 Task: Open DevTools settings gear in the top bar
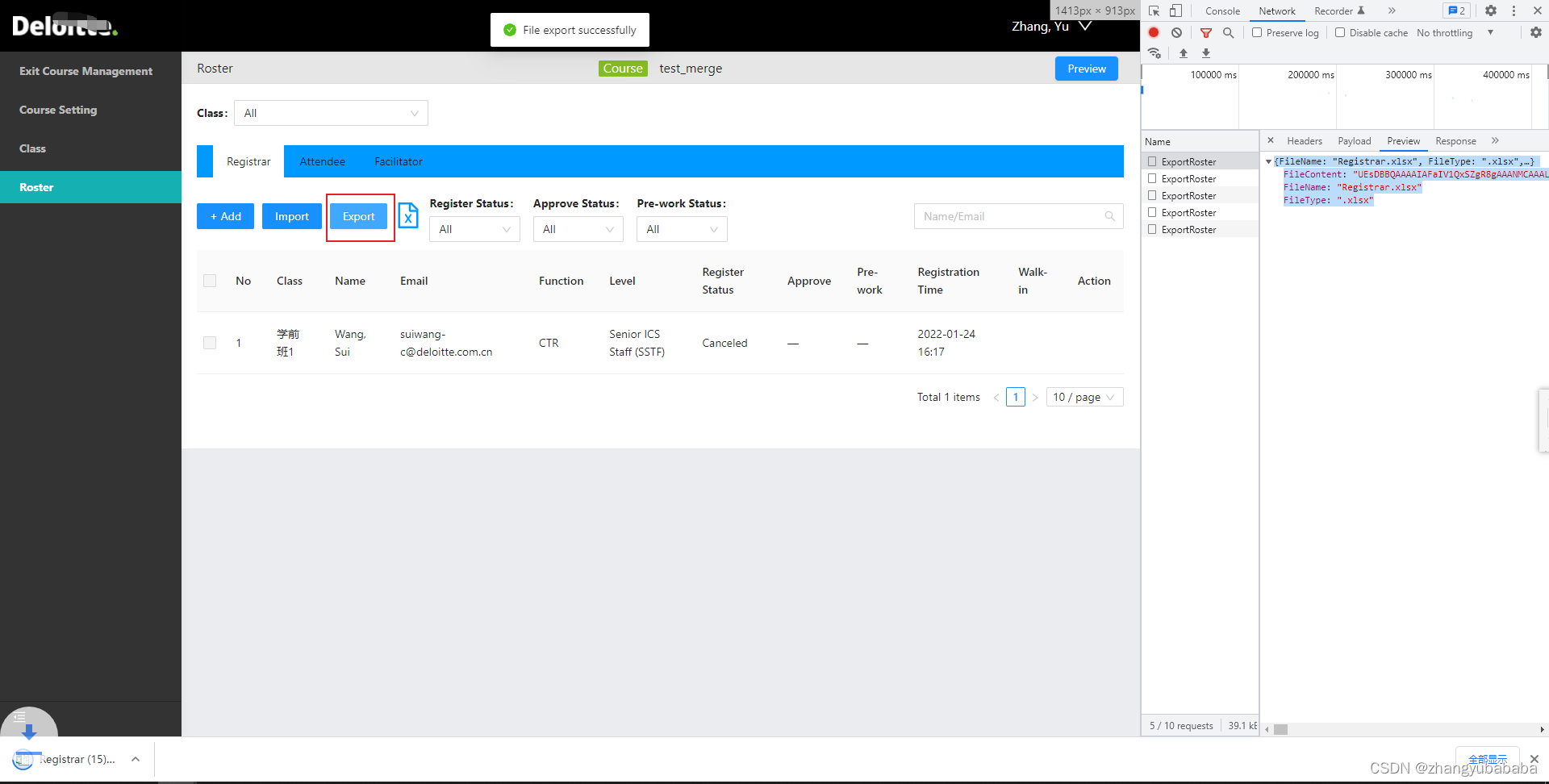click(1491, 10)
